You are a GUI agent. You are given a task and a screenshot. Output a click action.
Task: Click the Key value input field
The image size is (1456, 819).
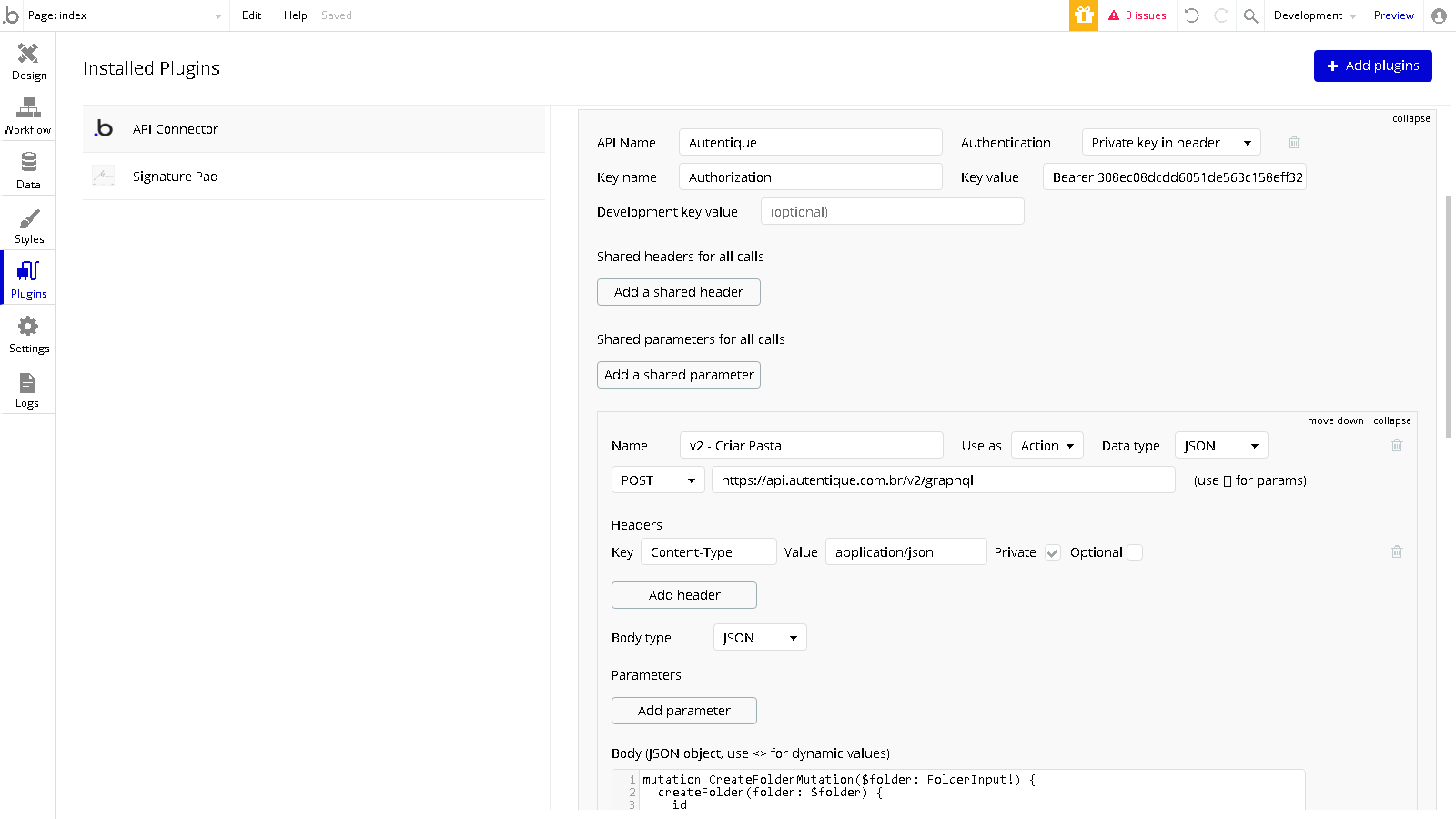pos(1174,177)
